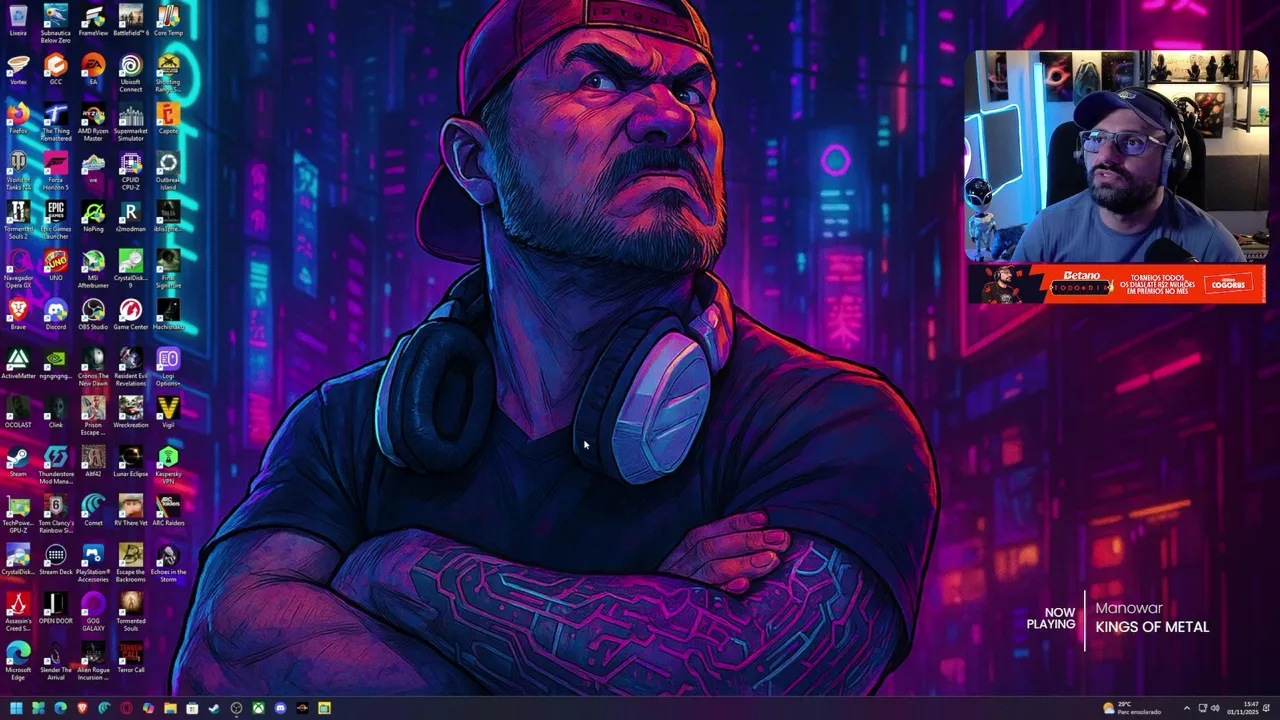
Task: Select the Forza Horizon 5 shortcut
Action: point(56,170)
